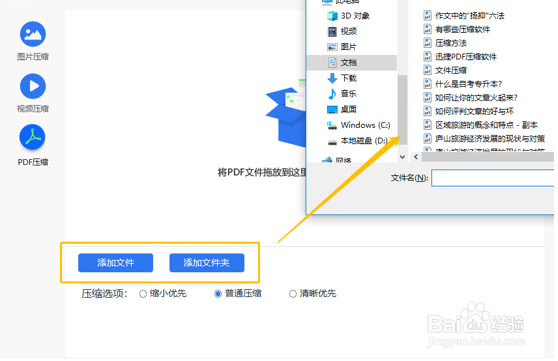Screen dimensions: 558x361
Task: Click the Windows (C:) drive icon
Action: point(332,125)
